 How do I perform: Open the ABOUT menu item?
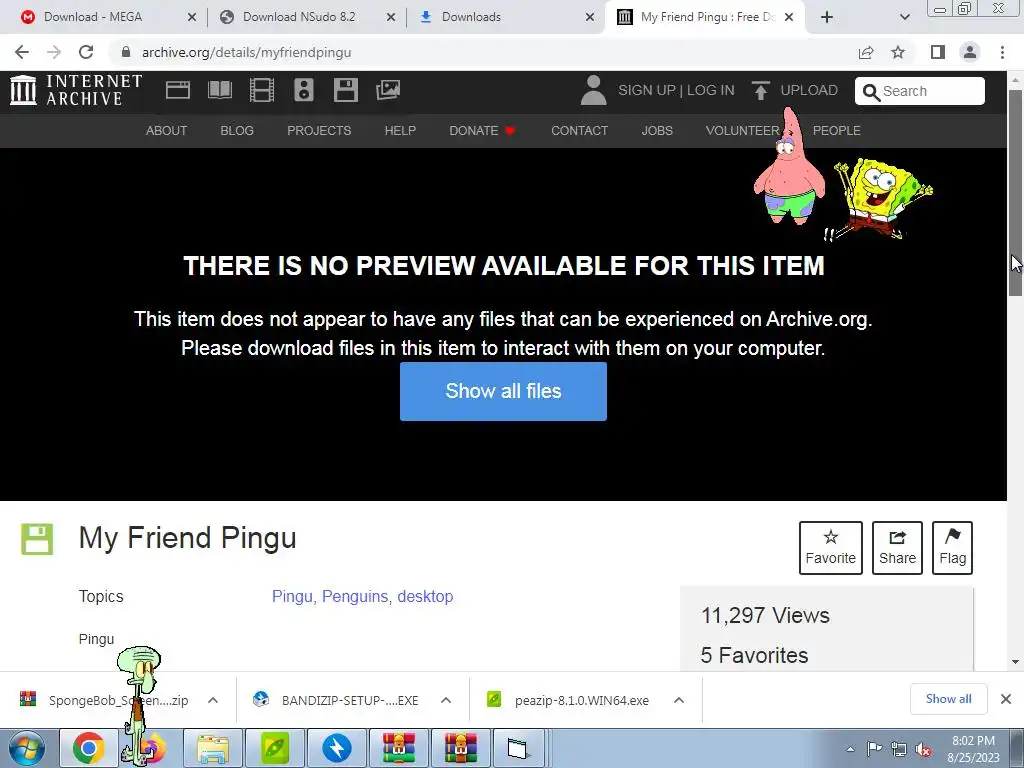pos(167,131)
